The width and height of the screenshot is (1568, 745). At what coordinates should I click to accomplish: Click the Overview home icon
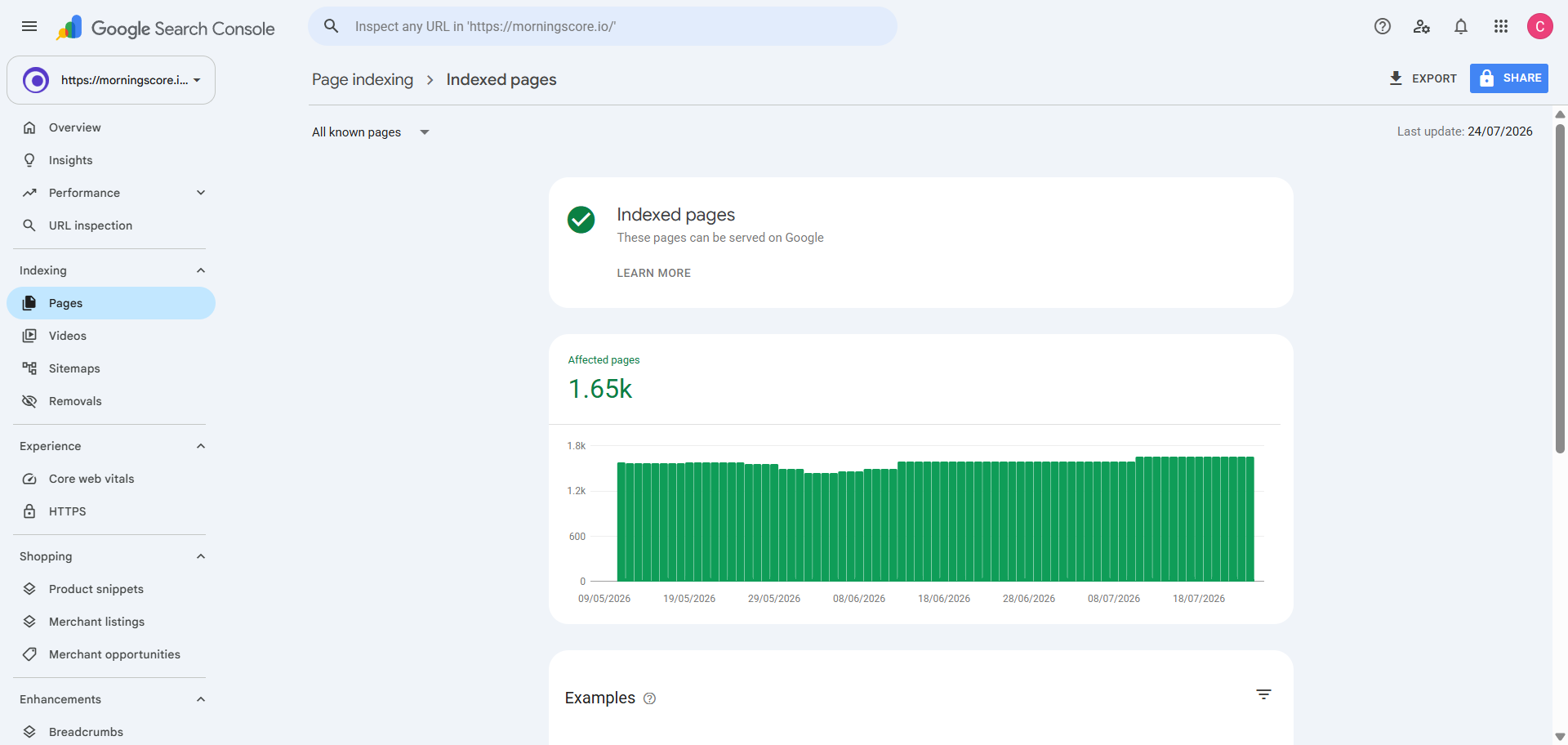point(29,127)
